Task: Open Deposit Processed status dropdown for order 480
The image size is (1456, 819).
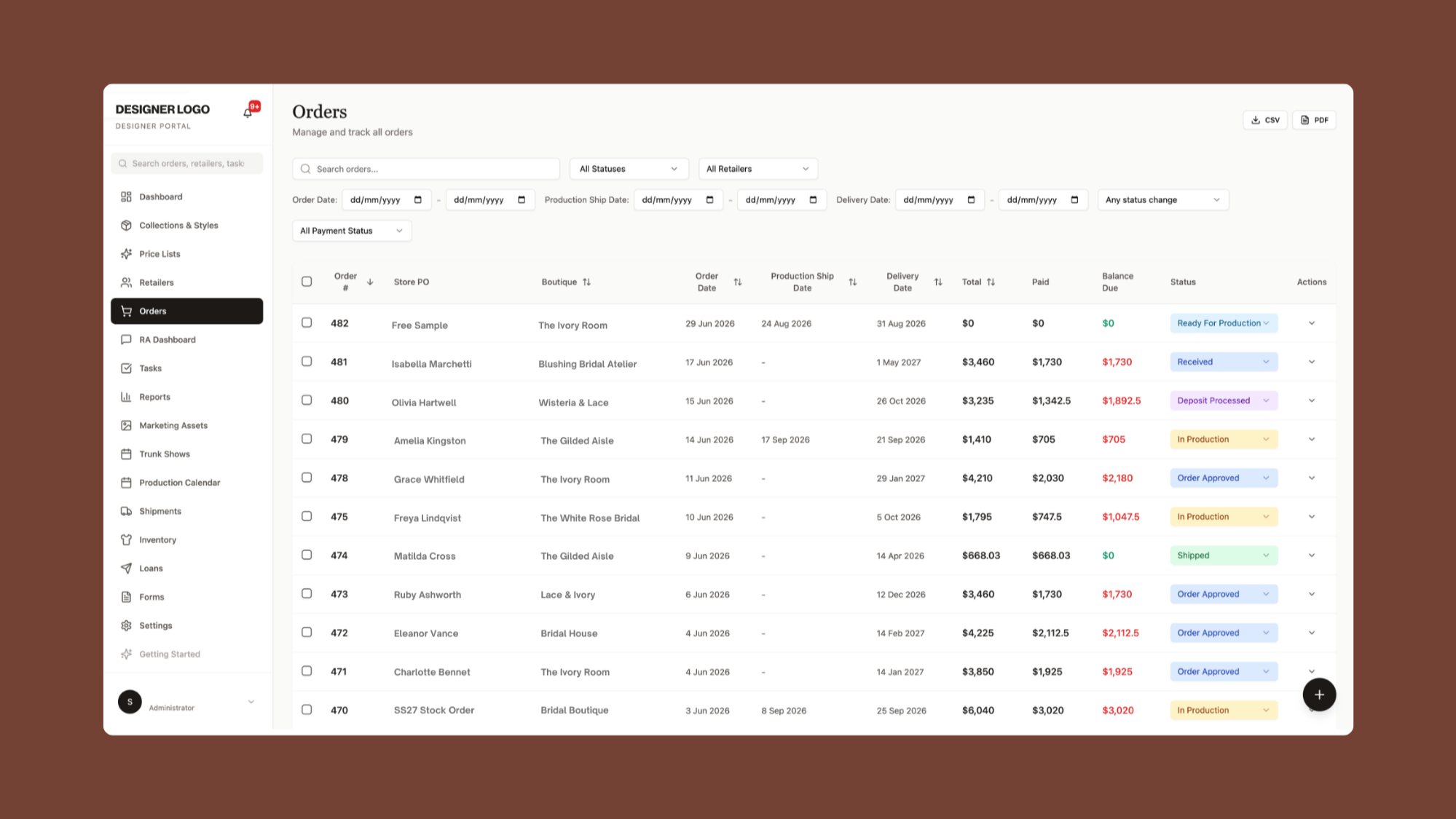Action: [1224, 400]
